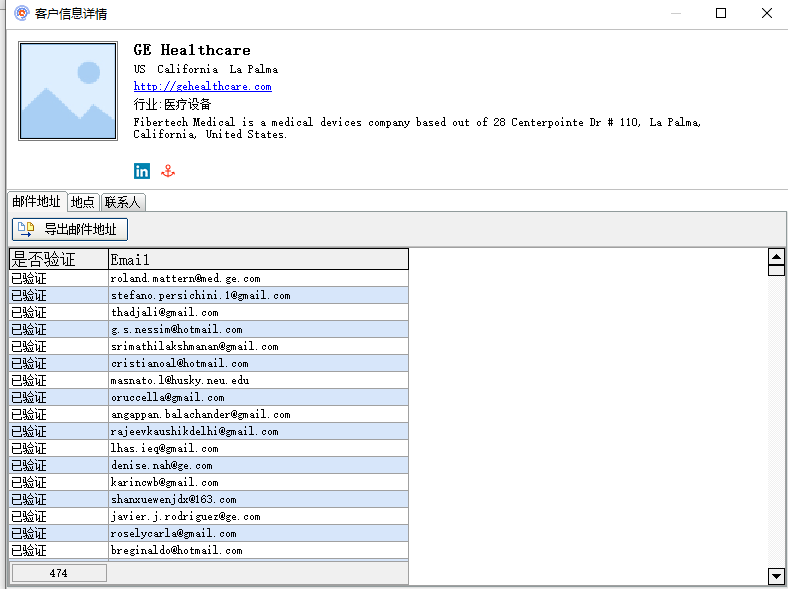This screenshot has height=589, width=788.
Task: Open the 联系人 tab
Action: click(x=123, y=202)
